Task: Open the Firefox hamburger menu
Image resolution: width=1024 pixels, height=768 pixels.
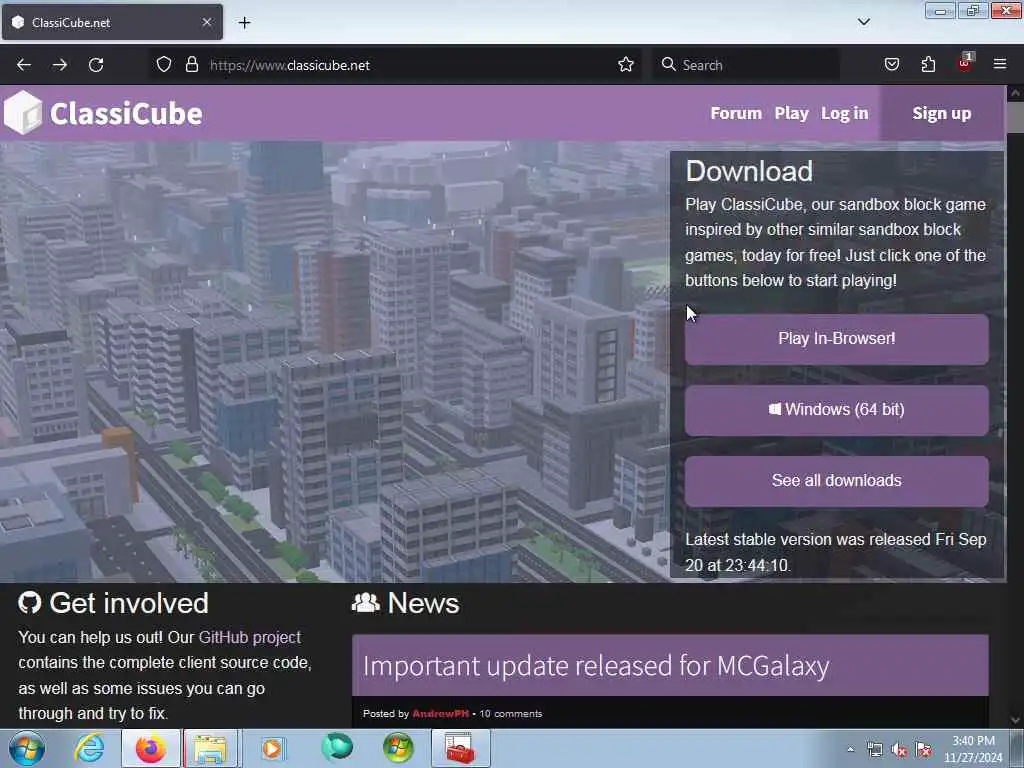Action: [1000, 64]
